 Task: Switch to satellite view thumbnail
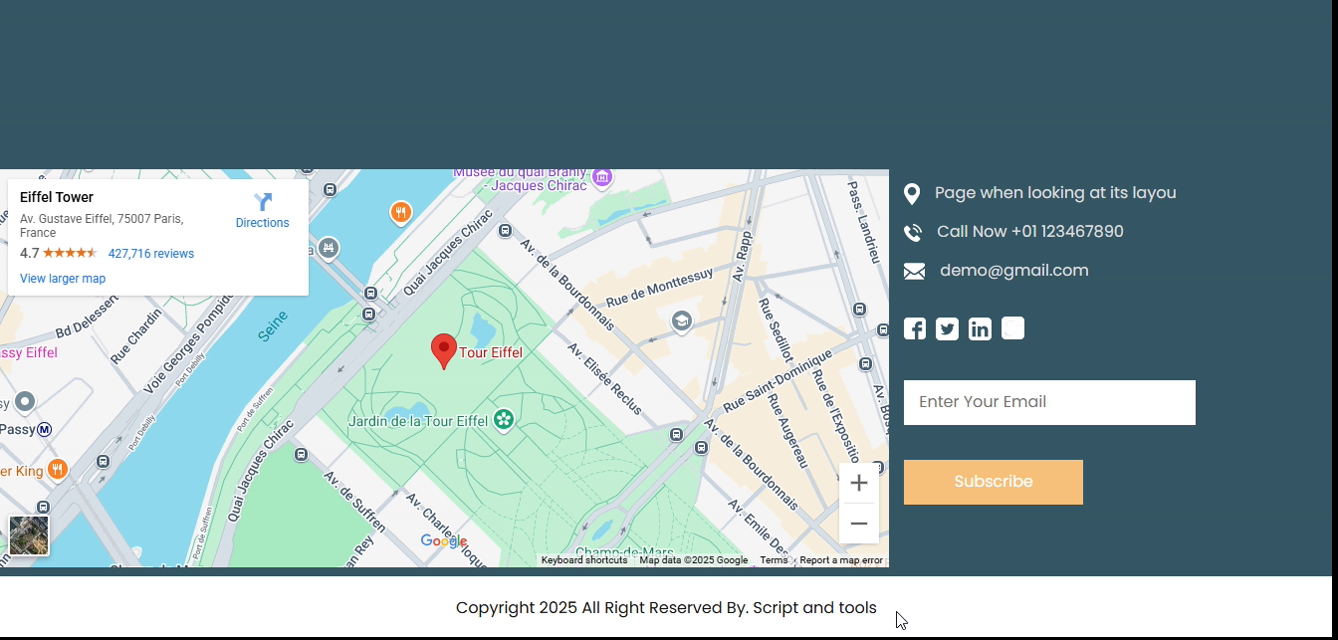[x=29, y=536]
